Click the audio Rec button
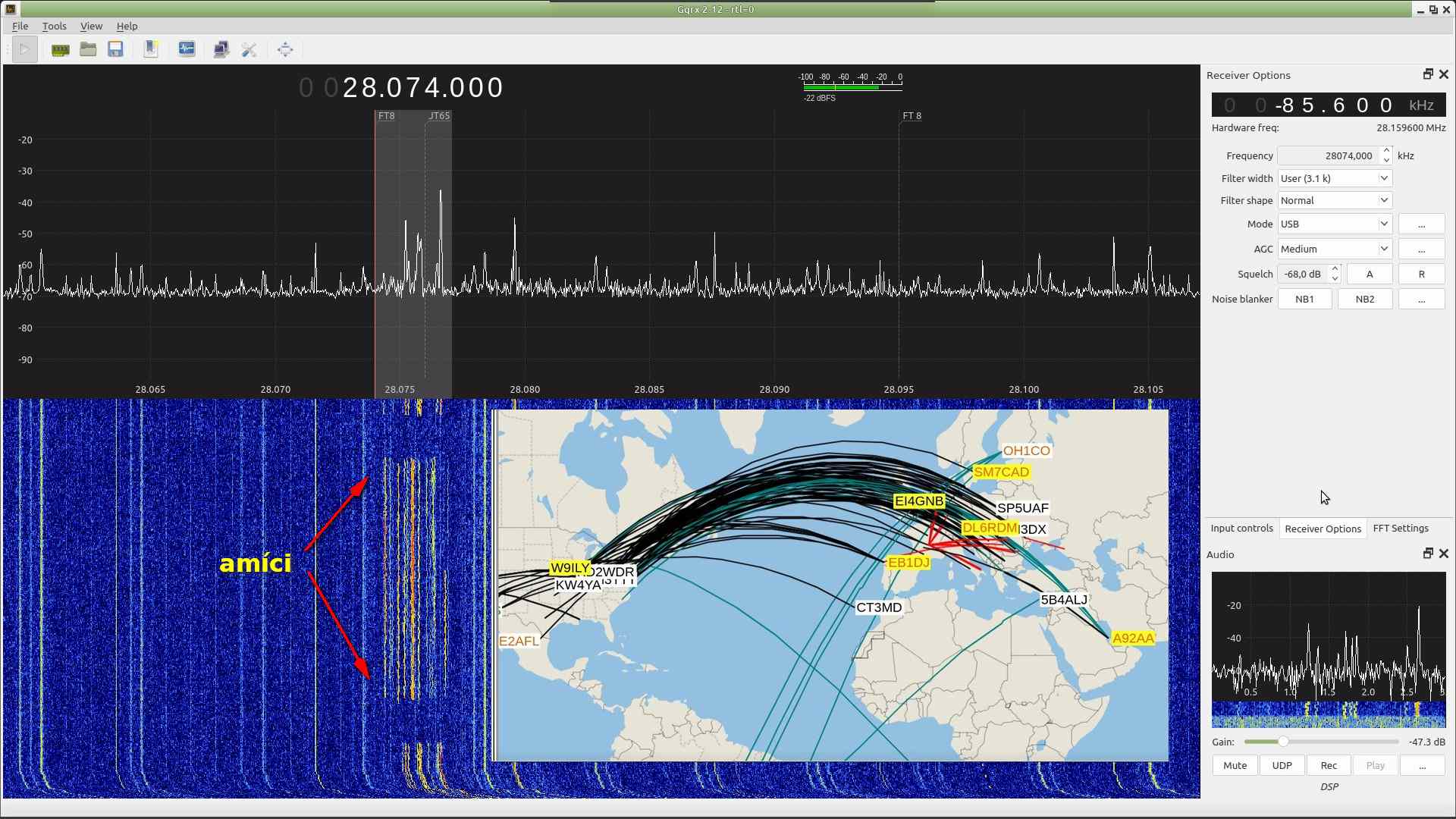 click(x=1329, y=766)
